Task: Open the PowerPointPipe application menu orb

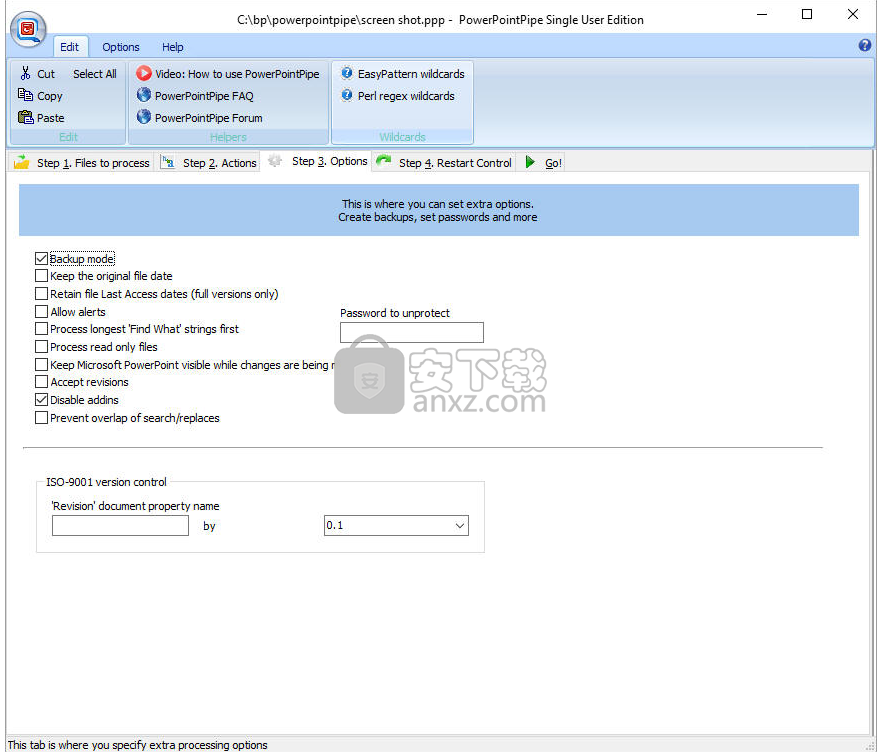Action: 28,28
